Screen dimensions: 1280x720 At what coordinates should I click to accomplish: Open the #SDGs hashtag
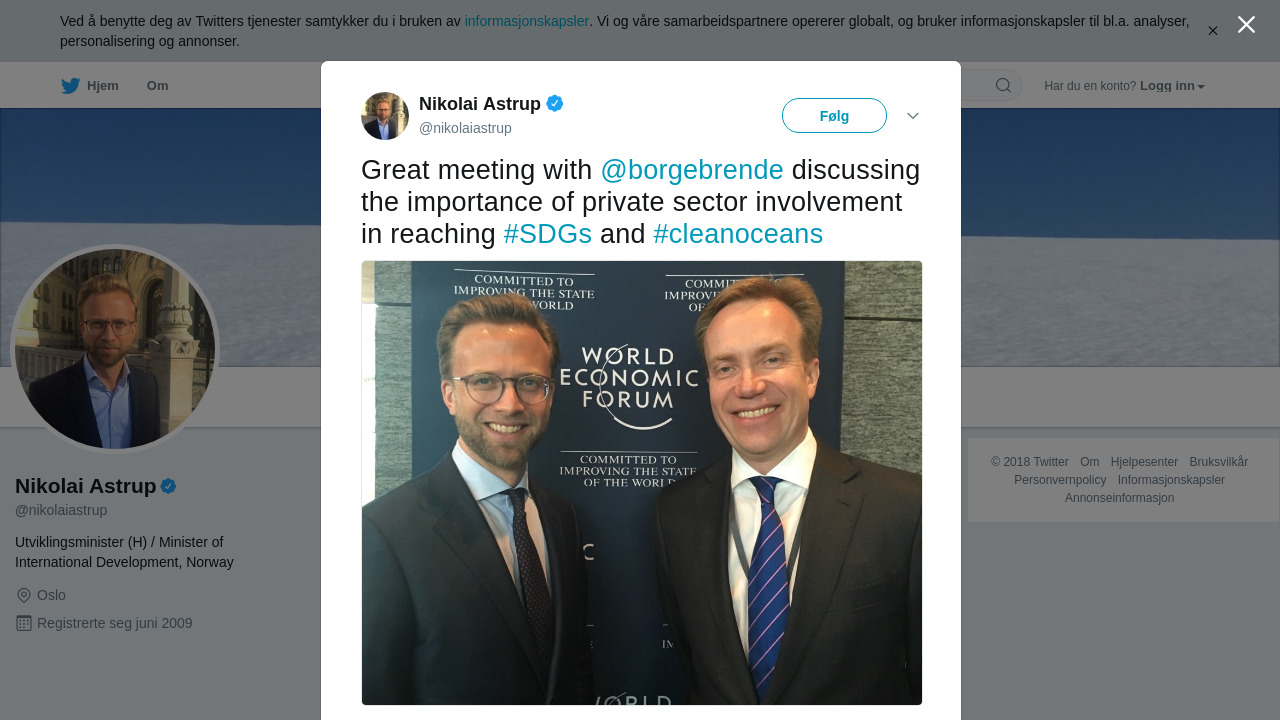(x=548, y=234)
